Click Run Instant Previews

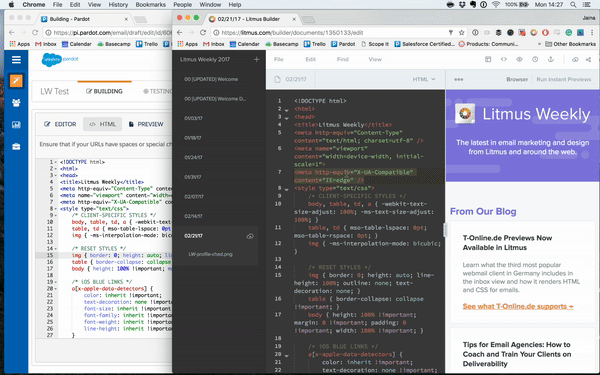pyautogui.click(x=564, y=79)
